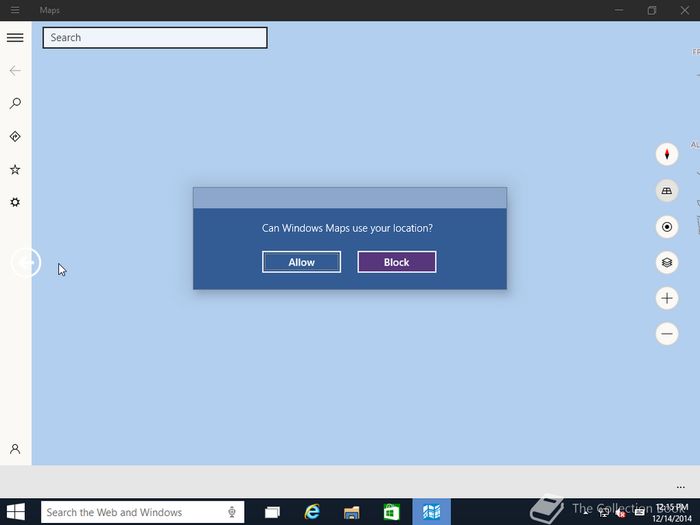Screen dimensions: 700x525
Task: Click the back arrow in the sidebar
Action: [x=15, y=71]
